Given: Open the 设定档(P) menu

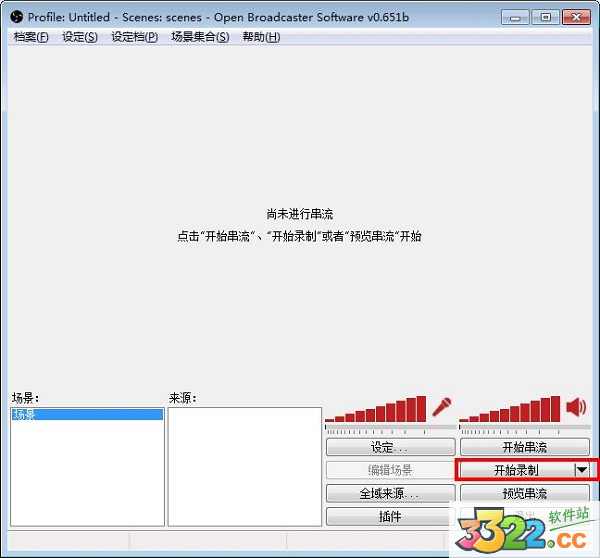Looking at the screenshot, I should (x=135, y=37).
